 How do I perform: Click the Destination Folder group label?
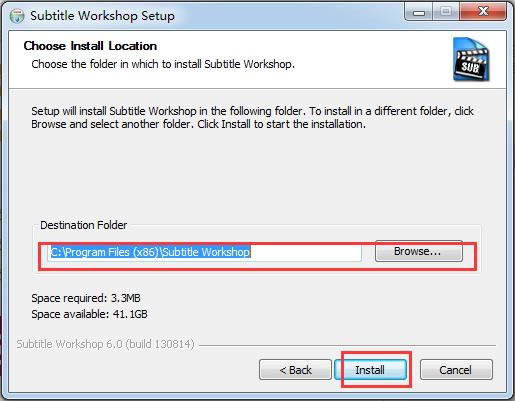pos(84,225)
